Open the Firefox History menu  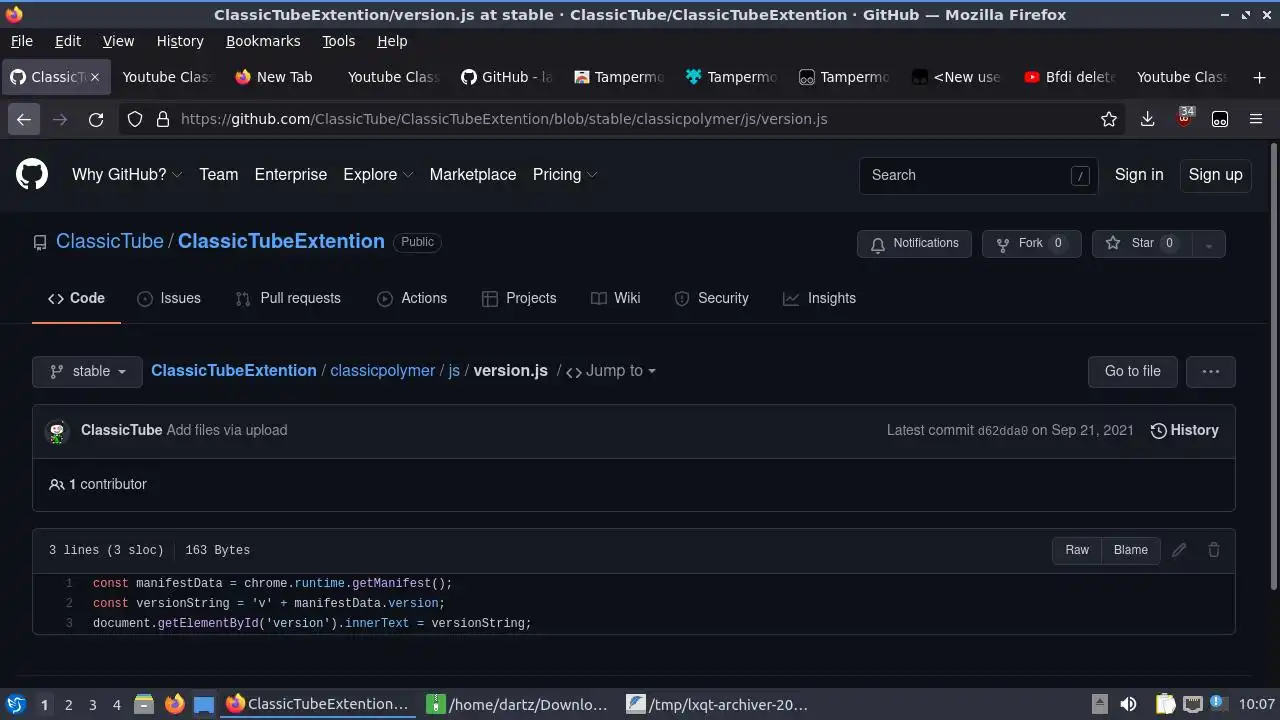180,41
